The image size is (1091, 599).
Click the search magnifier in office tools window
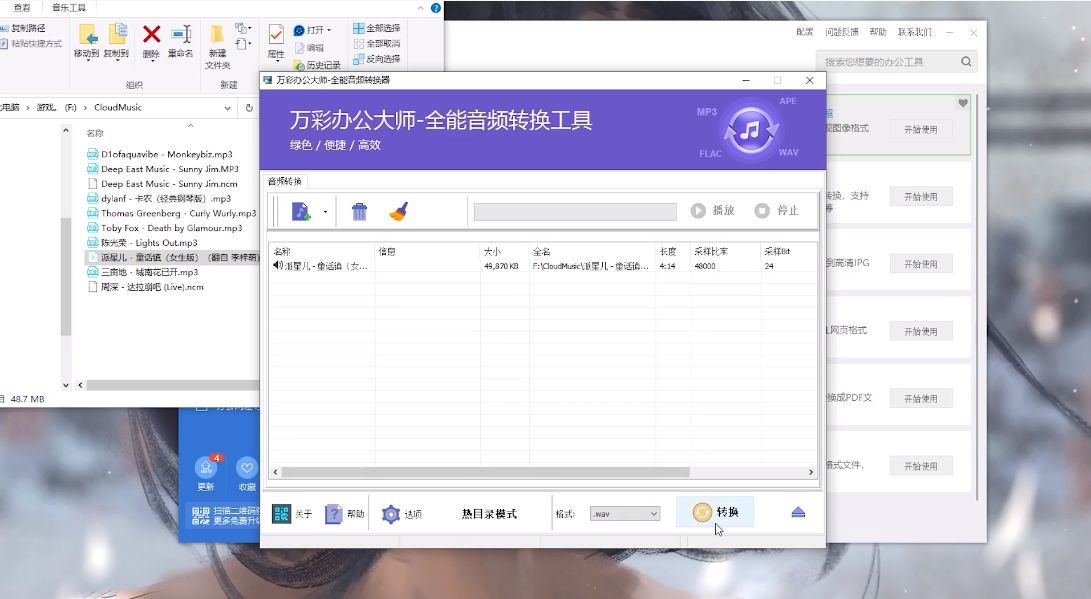[966, 61]
